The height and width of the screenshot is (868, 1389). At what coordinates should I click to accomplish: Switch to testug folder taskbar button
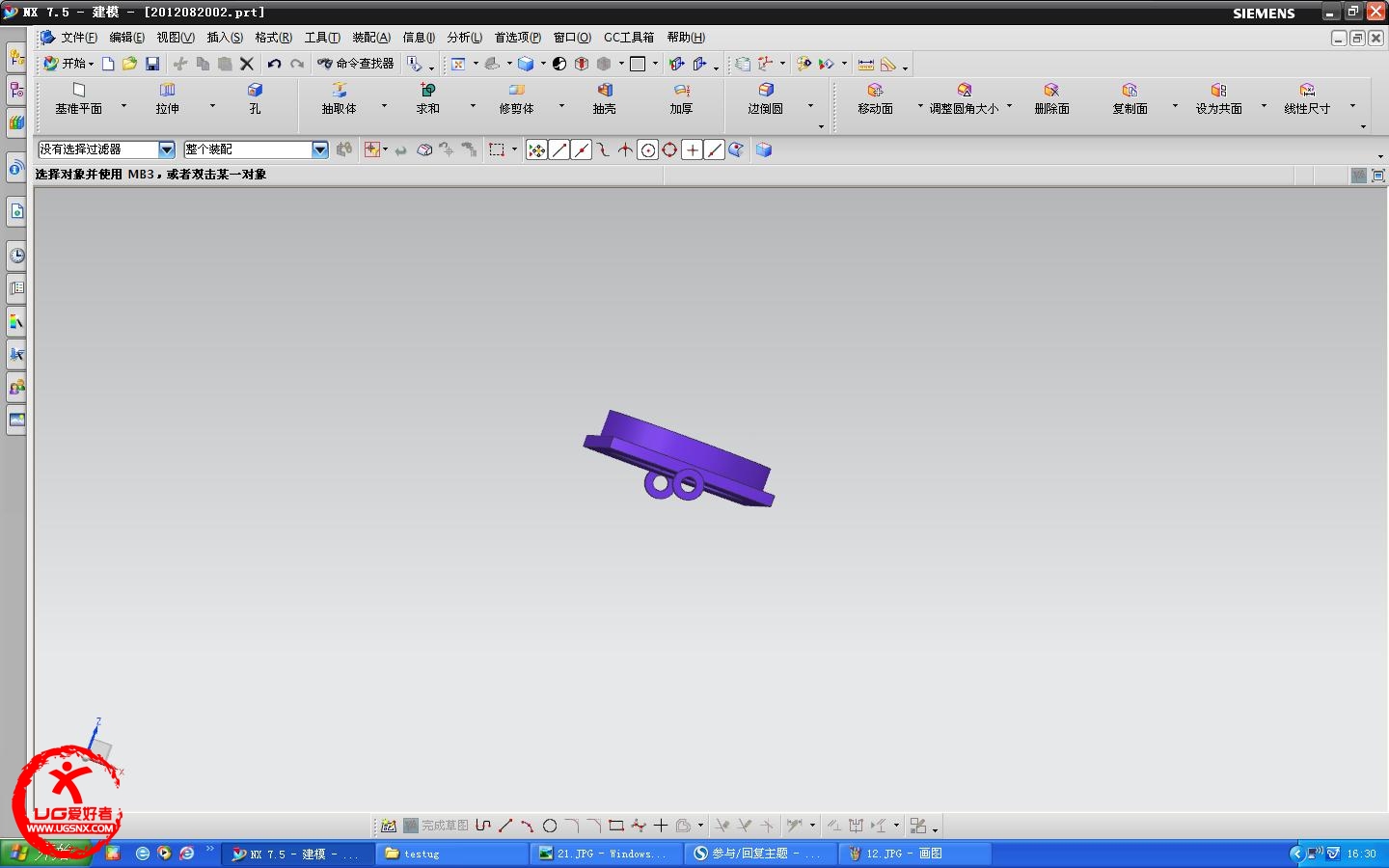click(452, 854)
